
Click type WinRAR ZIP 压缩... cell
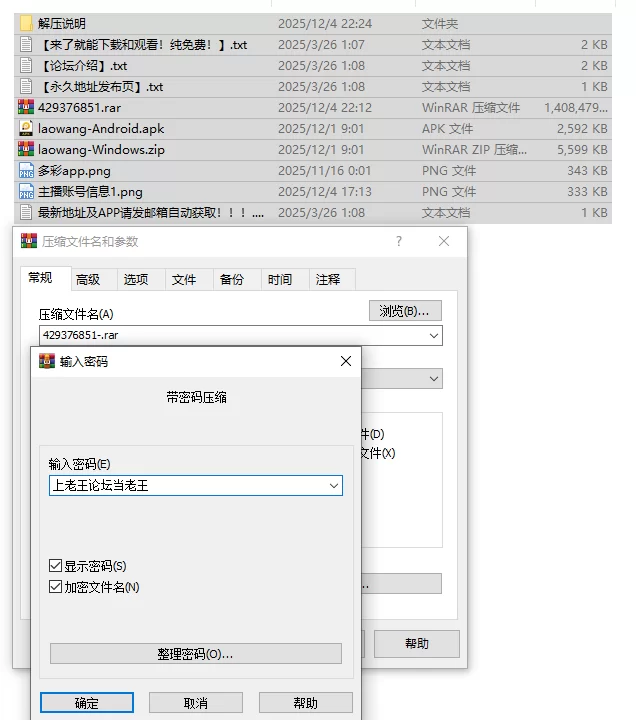tap(474, 150)
